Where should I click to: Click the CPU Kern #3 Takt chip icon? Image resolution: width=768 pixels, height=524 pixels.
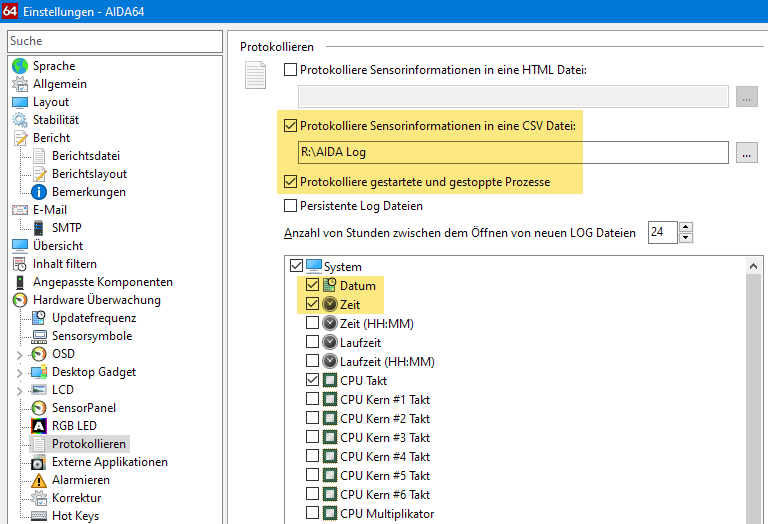tap(330, 437)
